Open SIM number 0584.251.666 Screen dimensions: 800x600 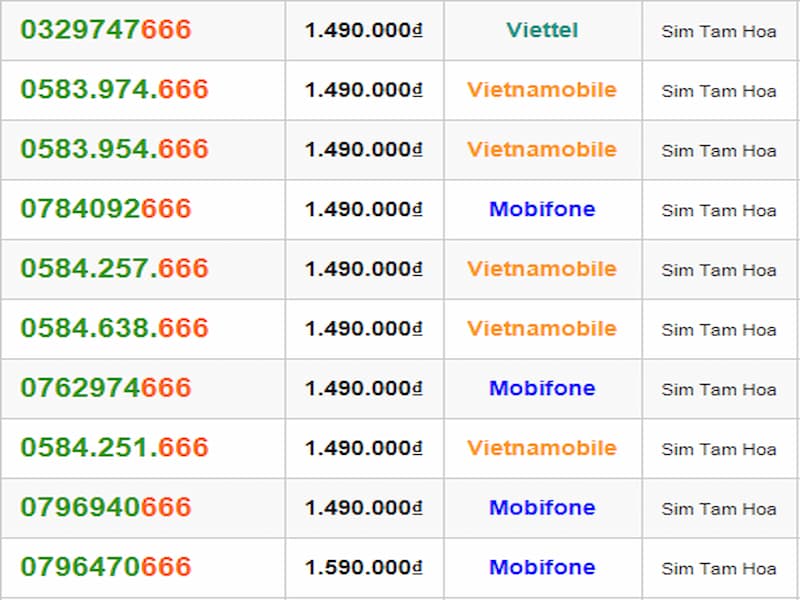click(x=114, y=448)
